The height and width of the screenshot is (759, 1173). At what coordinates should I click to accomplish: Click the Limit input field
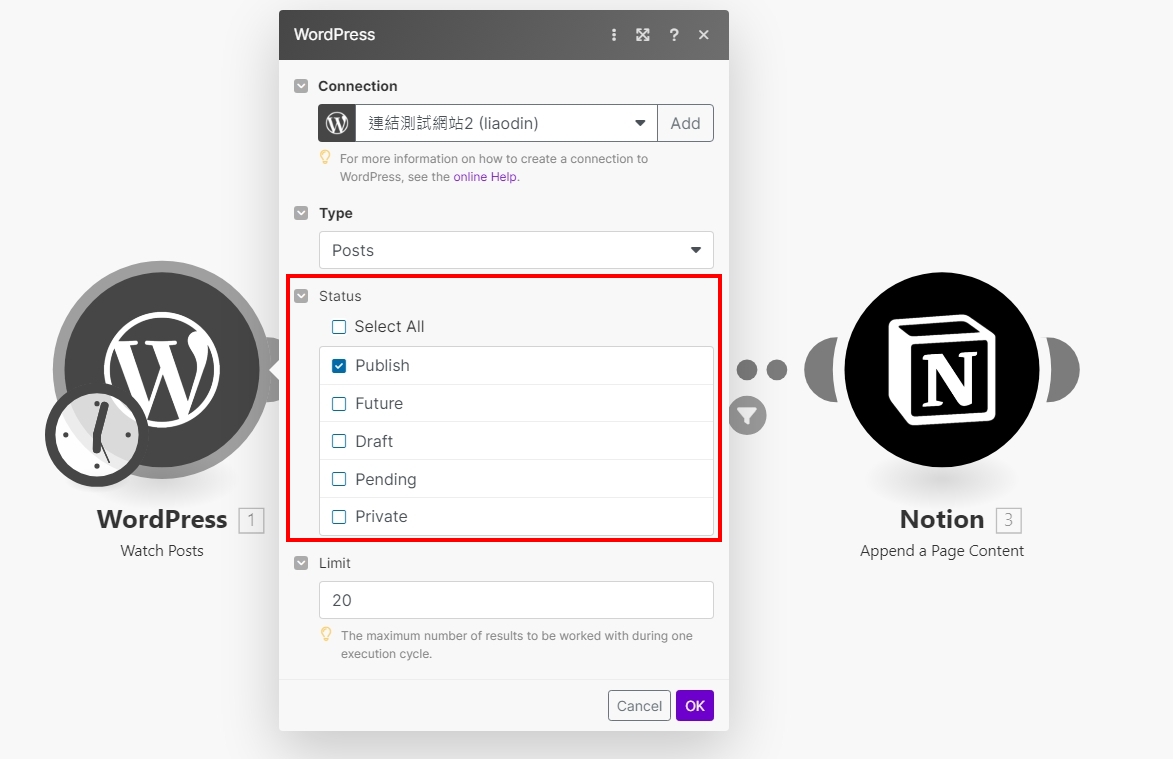tap(516, 600)
